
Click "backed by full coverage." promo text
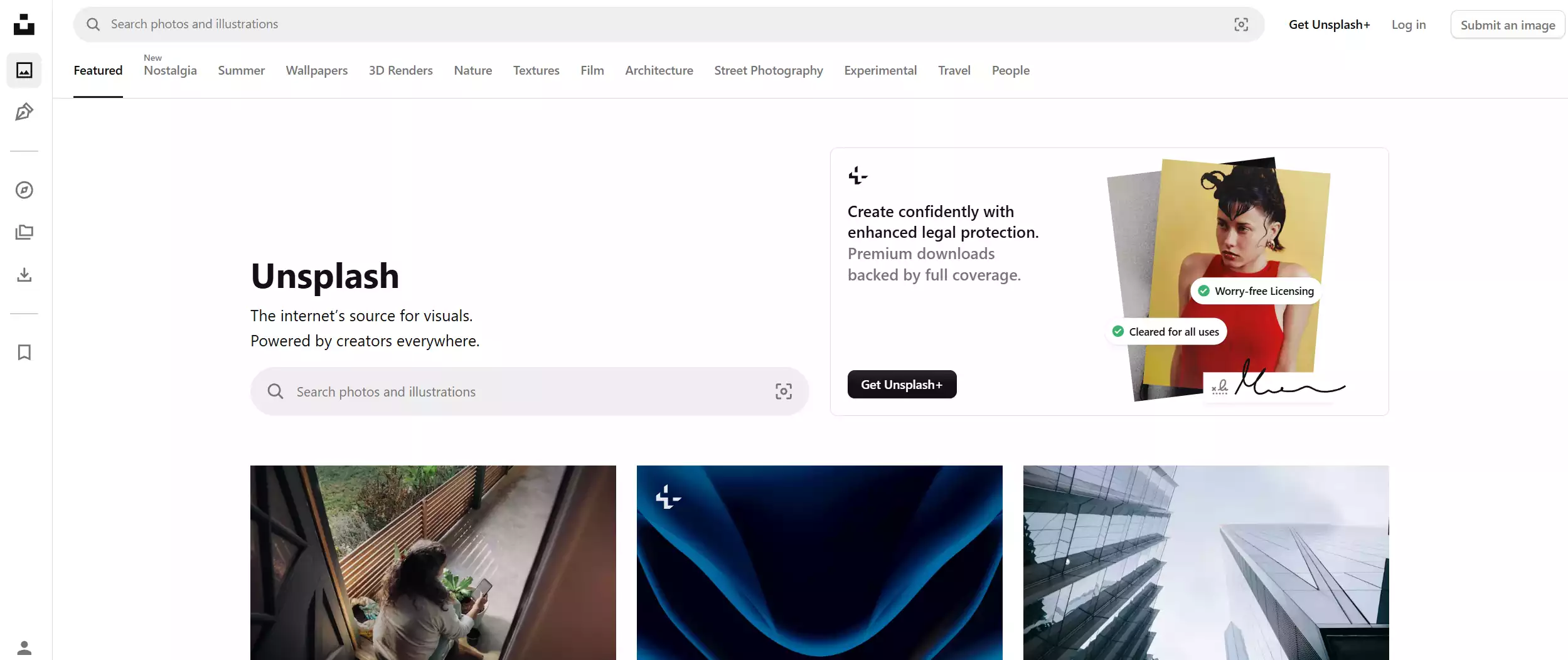934,275
